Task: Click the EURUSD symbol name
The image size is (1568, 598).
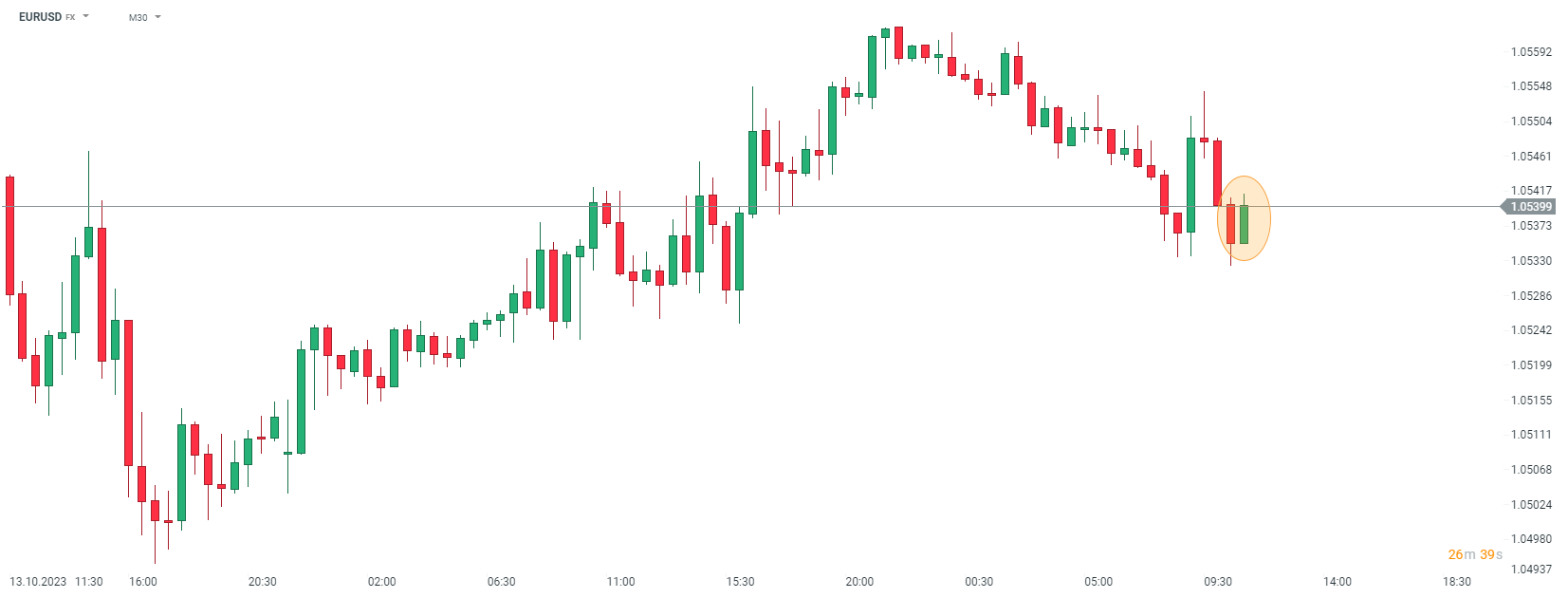Action: coord(40,17)
